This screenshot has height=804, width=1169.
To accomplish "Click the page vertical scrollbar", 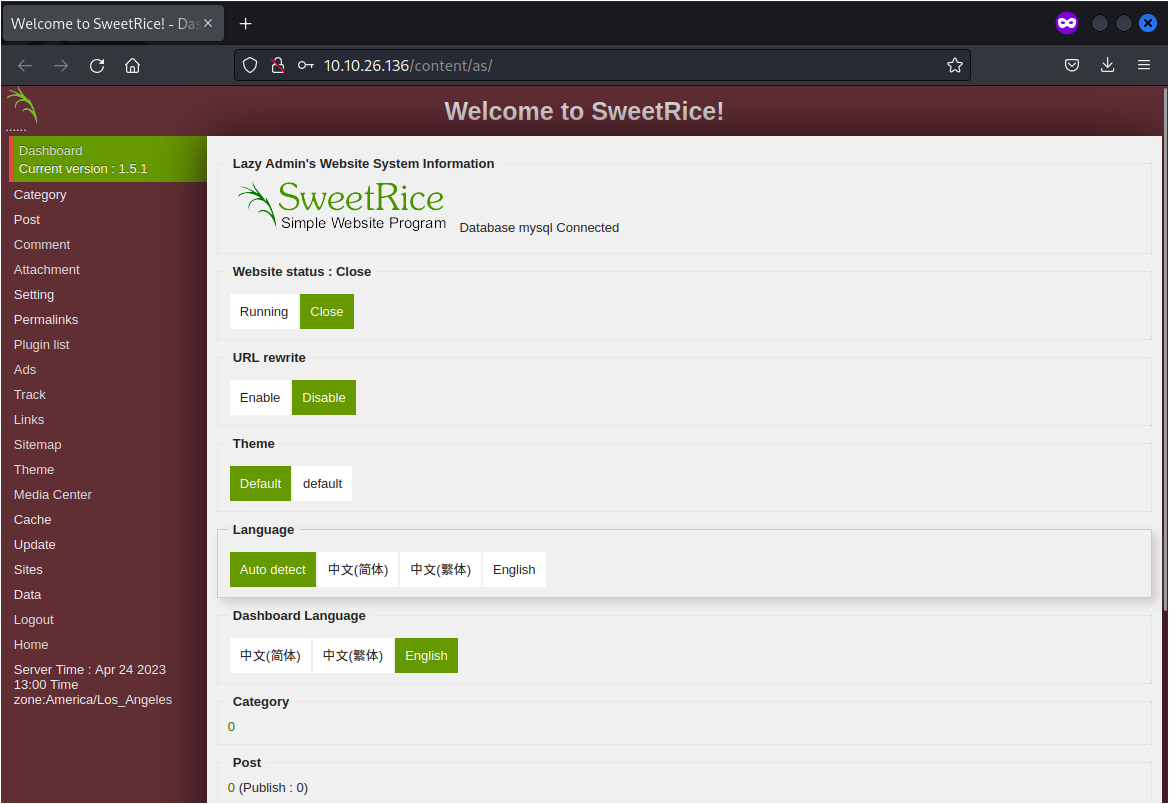I will coord(1162,400).
